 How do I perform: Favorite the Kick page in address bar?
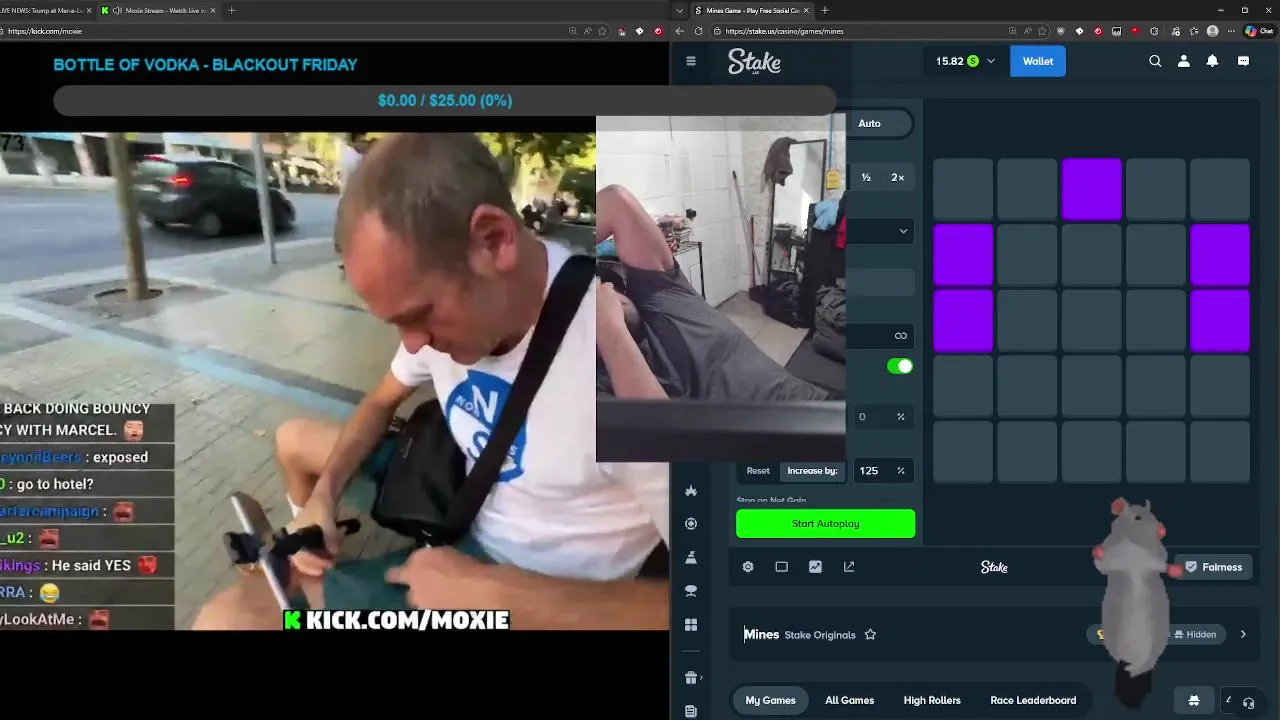coord(602,31)
